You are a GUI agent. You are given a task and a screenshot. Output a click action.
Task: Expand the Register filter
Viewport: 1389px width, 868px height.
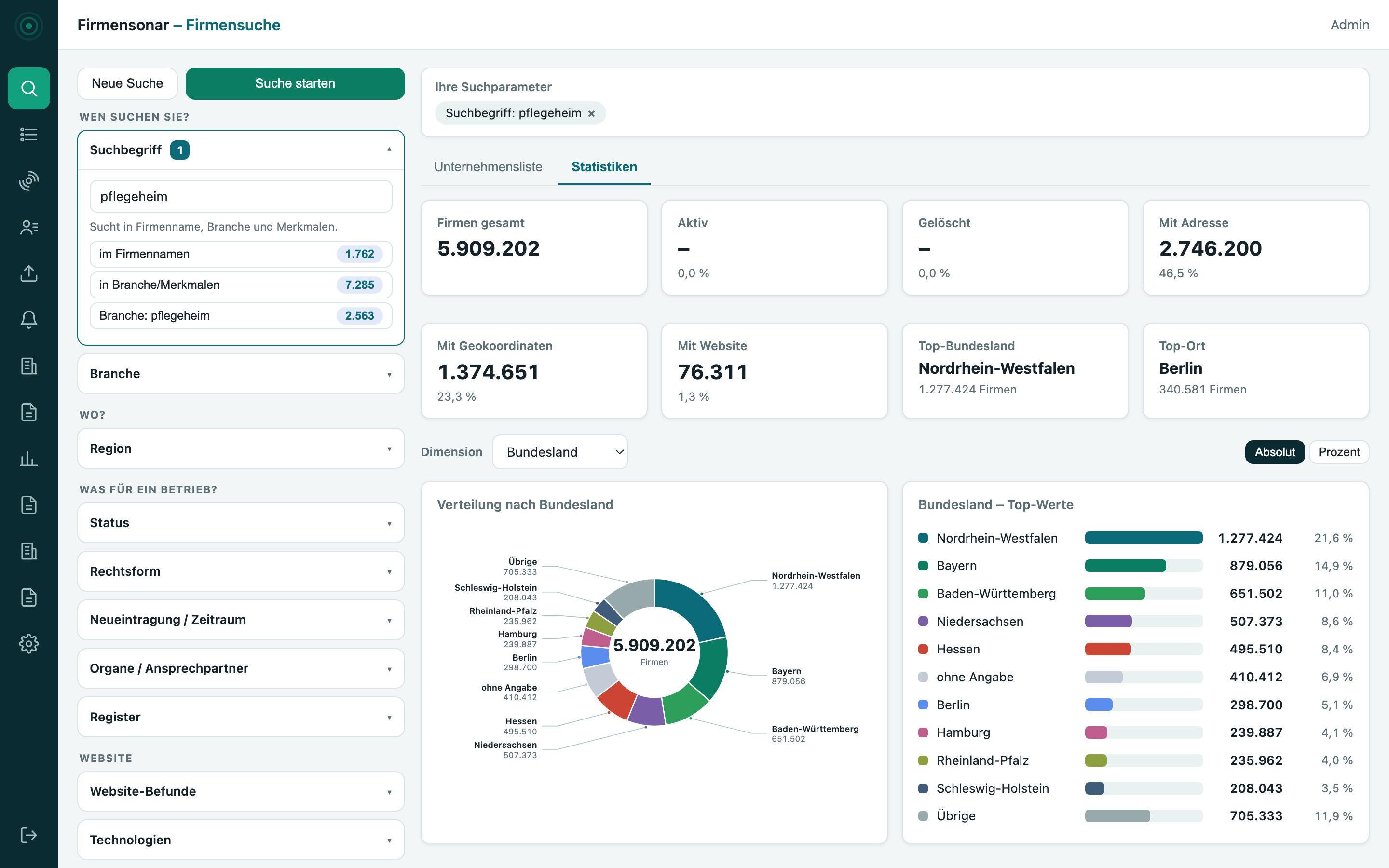tap(241, 717)
